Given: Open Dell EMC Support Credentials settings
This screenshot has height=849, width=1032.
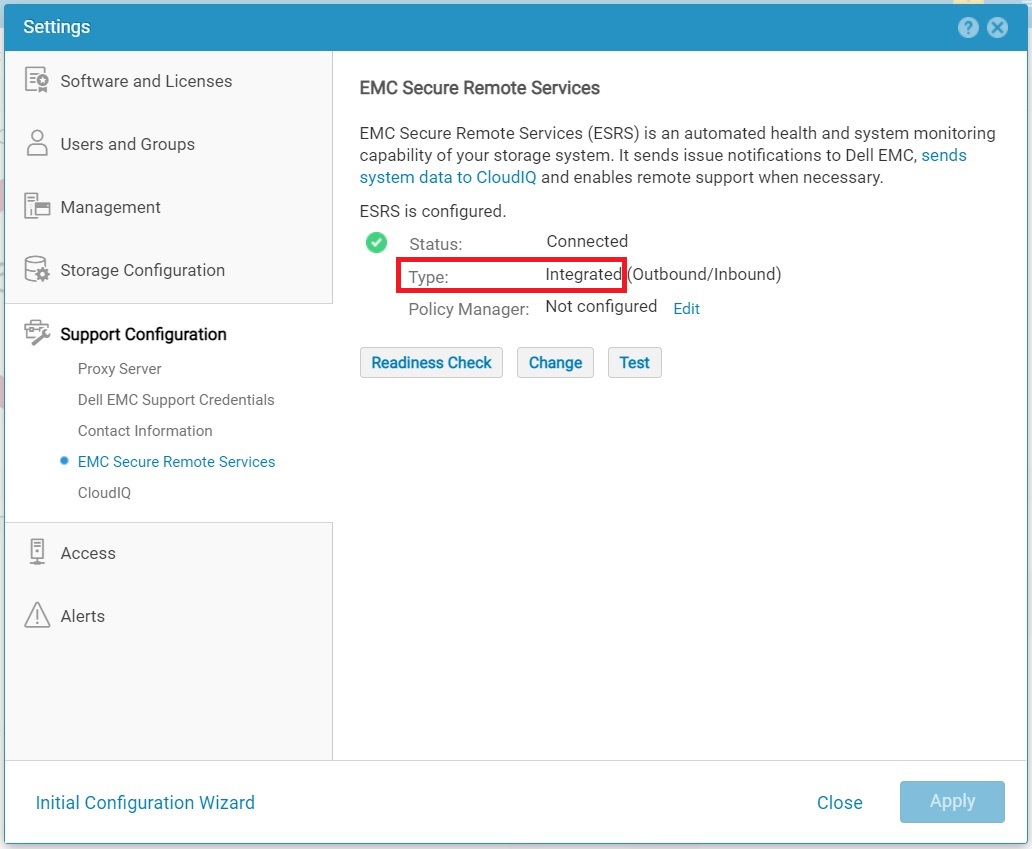Looking at the screenshot, I should coord(176,400).
